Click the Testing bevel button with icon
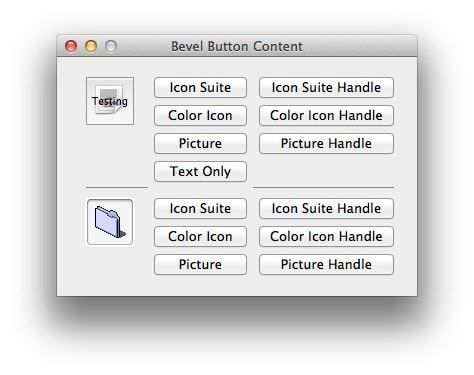 [x=110, y=101]
